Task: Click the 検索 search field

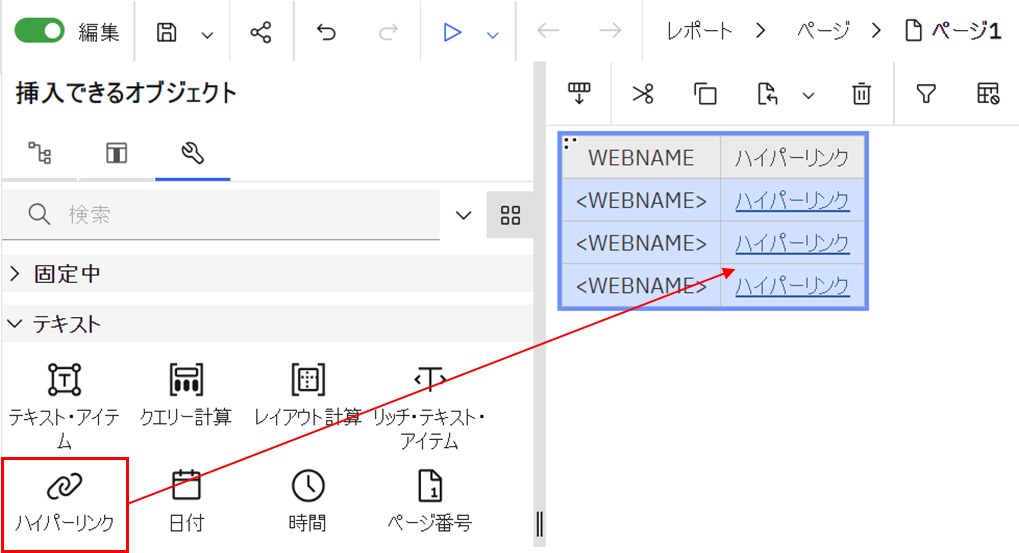Action: (x=221, y=214)
